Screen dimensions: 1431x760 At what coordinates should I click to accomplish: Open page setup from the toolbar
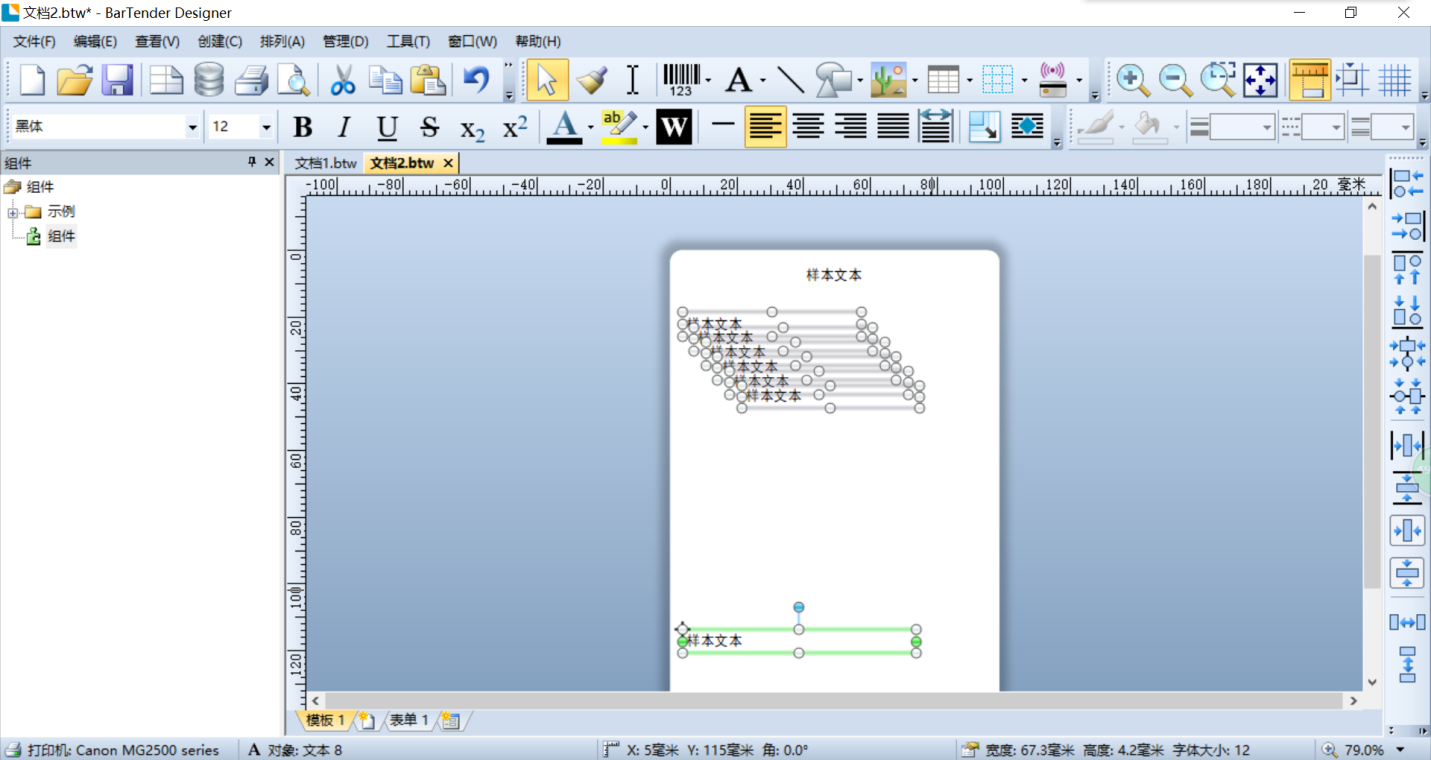tap(166, 80)
